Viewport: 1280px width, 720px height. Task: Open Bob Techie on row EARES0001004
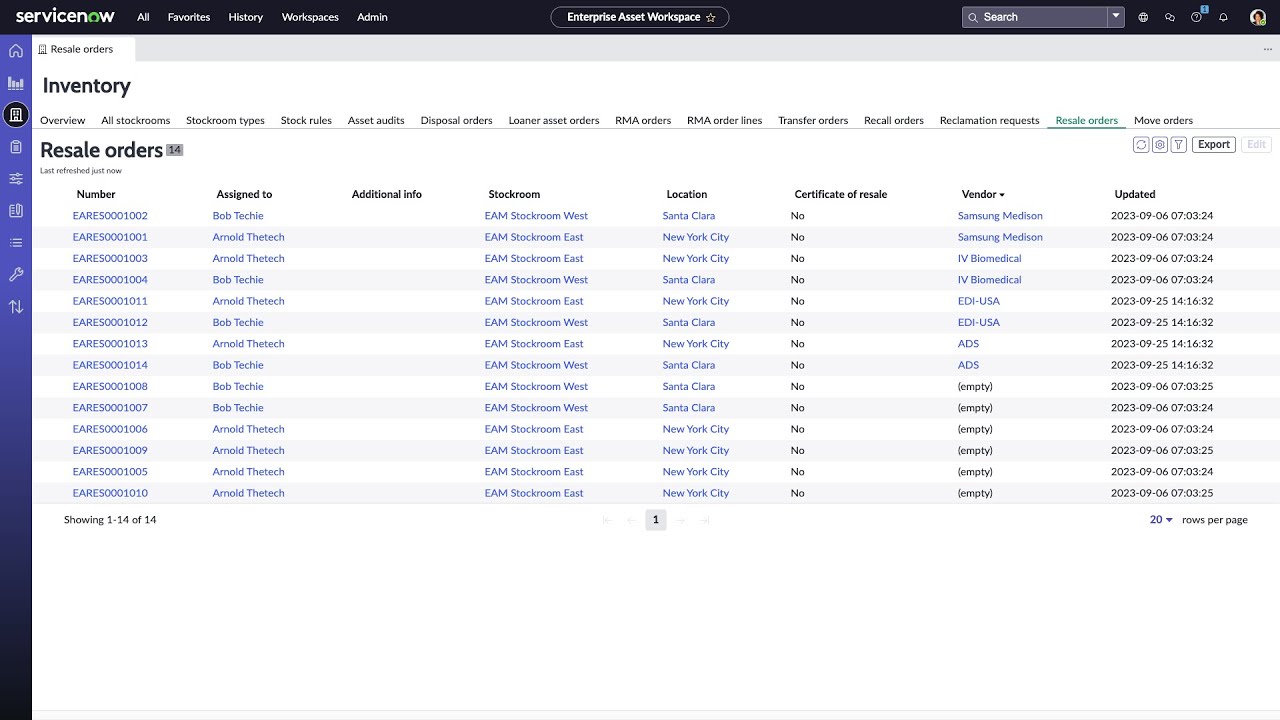[238, 280]
